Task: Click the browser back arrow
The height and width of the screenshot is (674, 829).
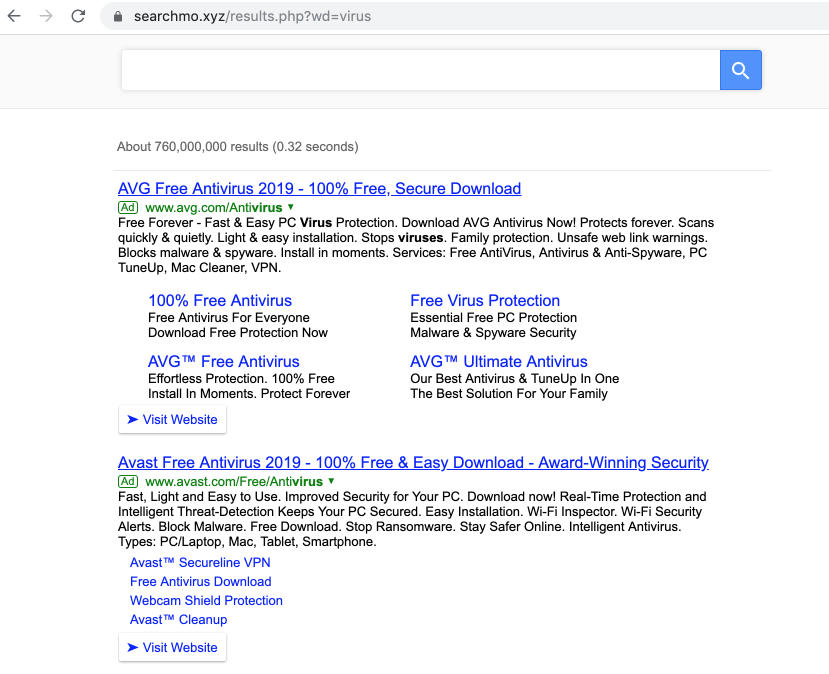Action: point(14,16)
